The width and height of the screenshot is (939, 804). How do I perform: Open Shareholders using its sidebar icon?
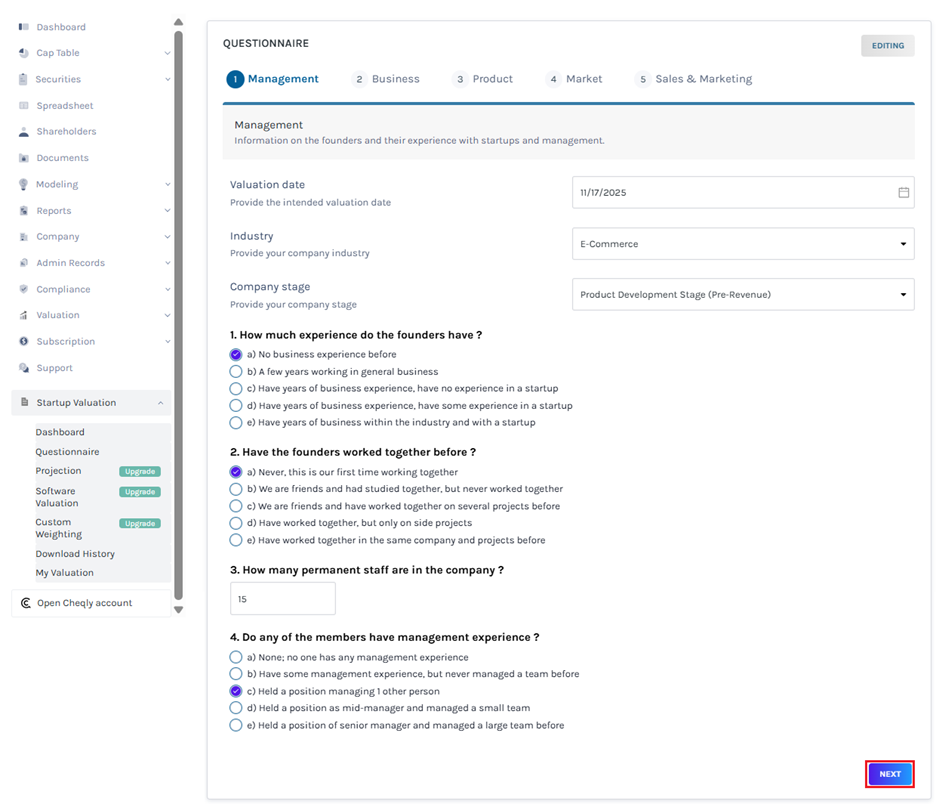(x=25, y=131)
